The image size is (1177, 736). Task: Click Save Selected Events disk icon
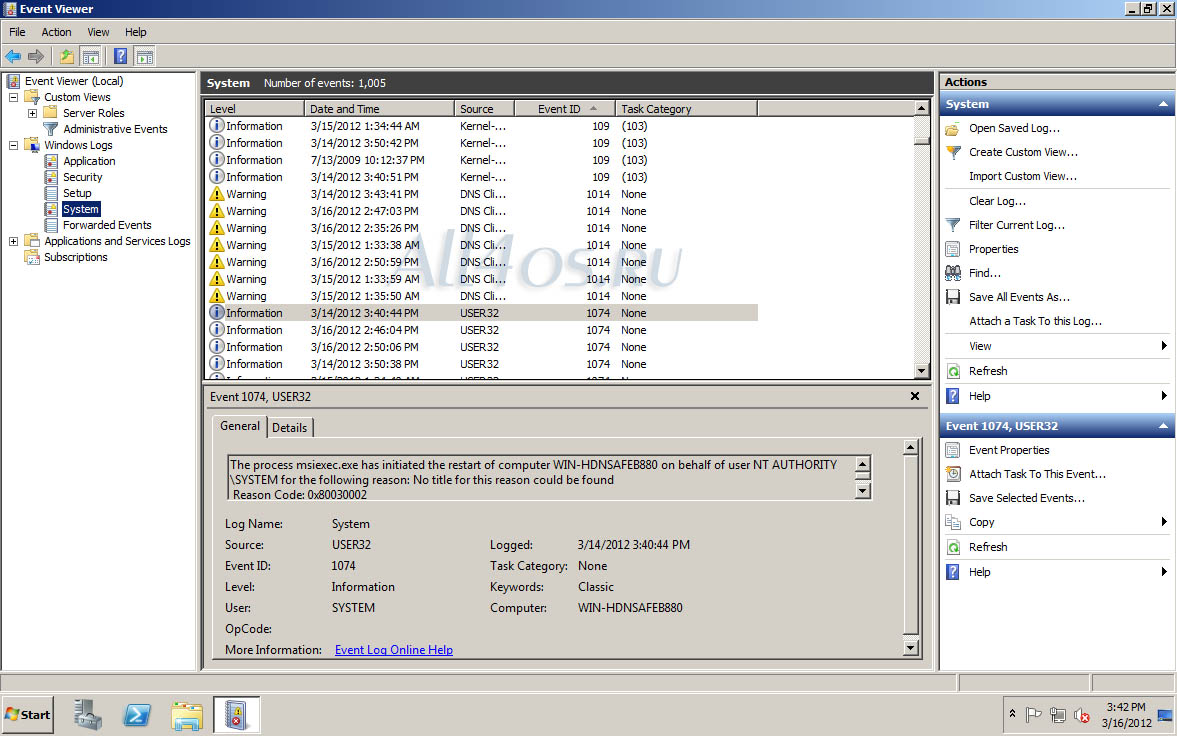pos(953,499)
